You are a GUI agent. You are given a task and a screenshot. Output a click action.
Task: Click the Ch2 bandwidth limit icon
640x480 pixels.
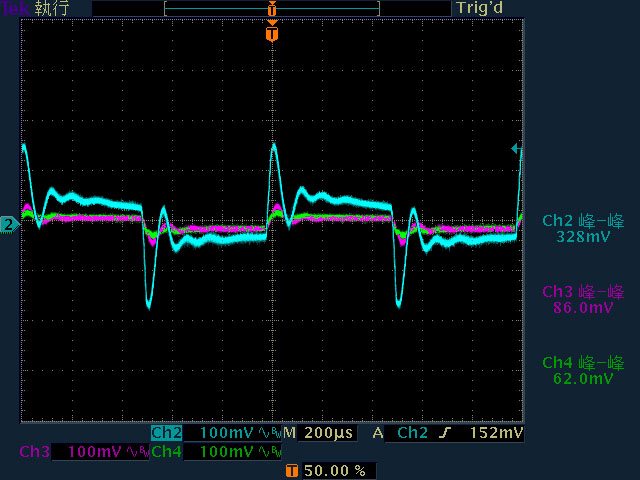267,433
